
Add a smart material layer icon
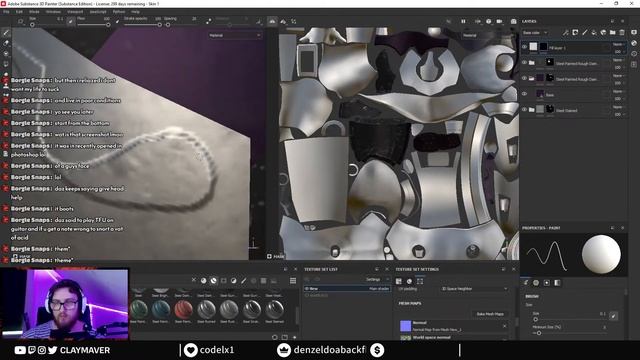point(603,33)
